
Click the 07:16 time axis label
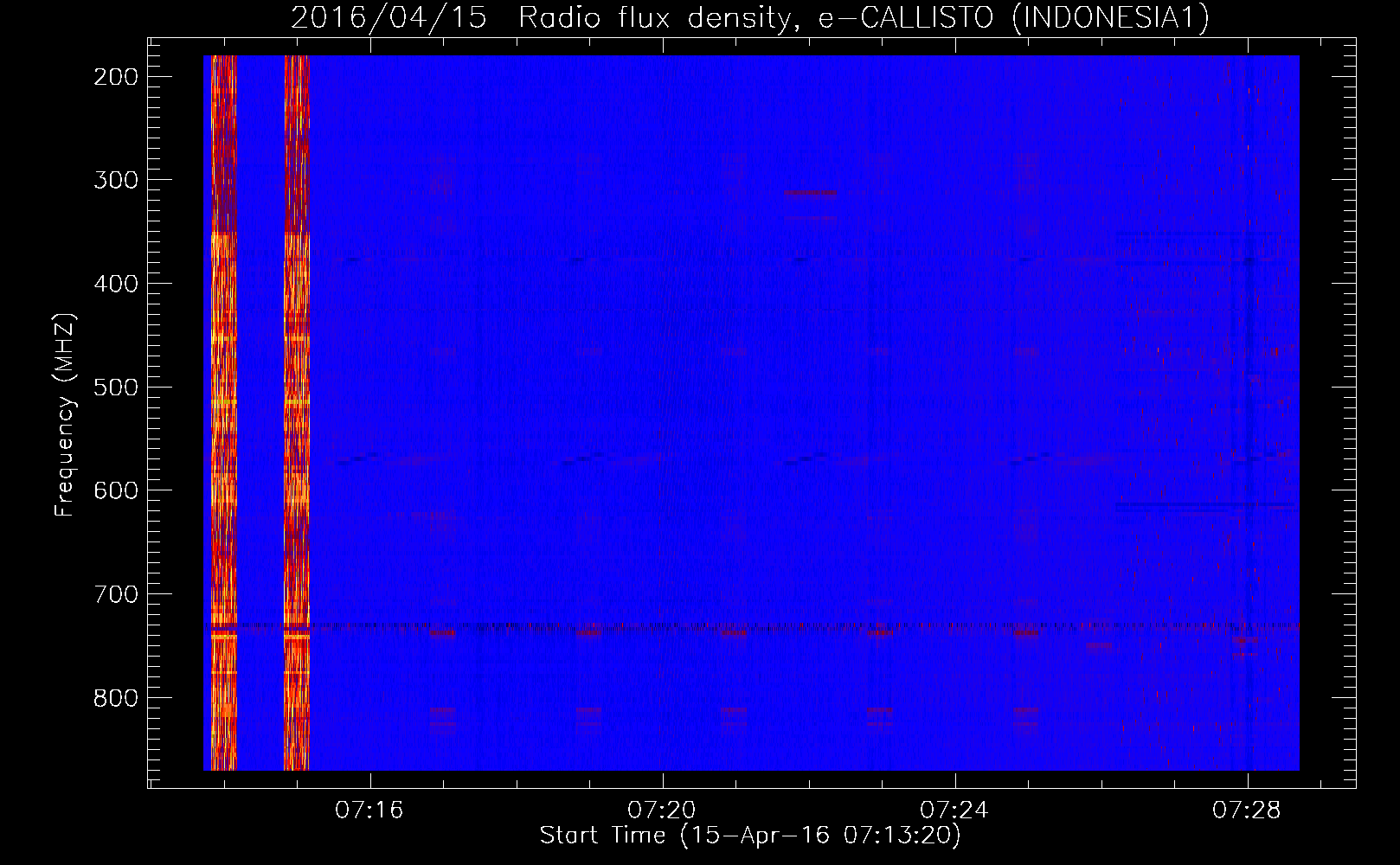pos(370,810)
